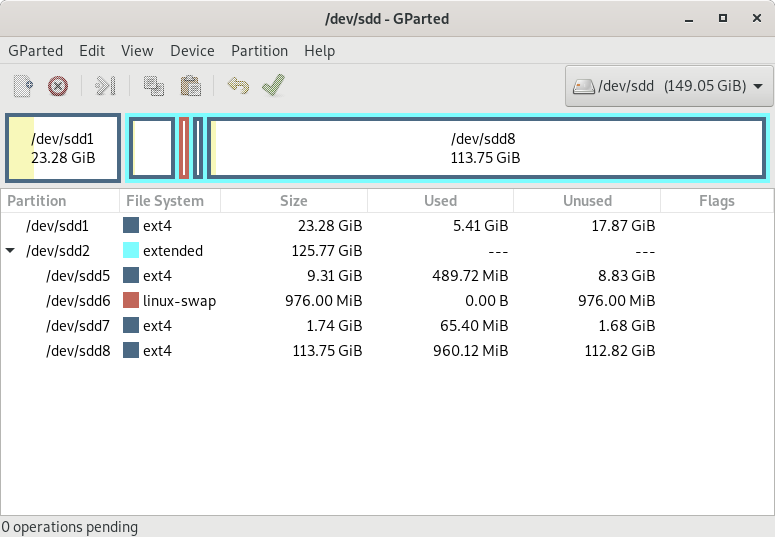
Task: Select the /dev/sdd5 block in disk map
Action: pyautogui.click(x=152, y=148)
